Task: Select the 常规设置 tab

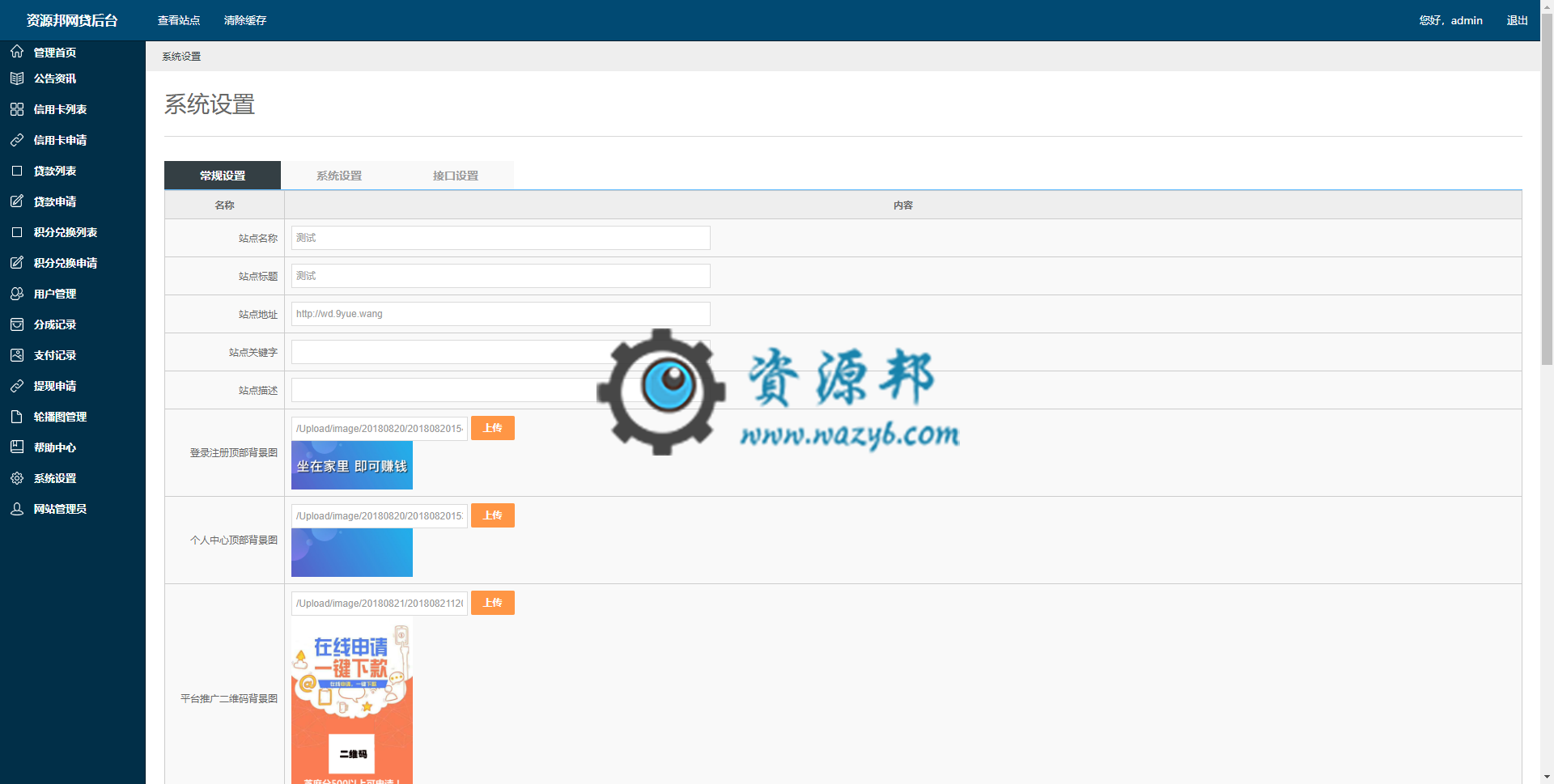Action: [223, 176]
